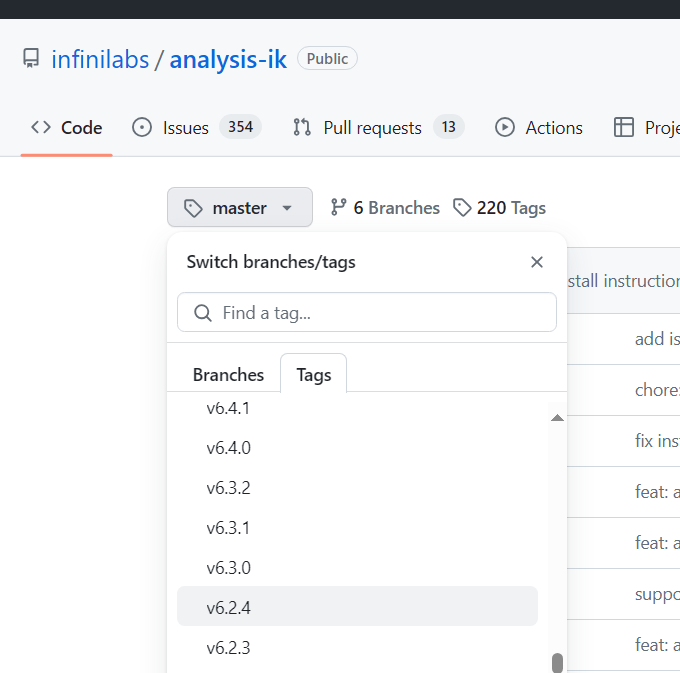Select tag v6.4.0
The width and height of the screenshot is (680, 673).
(229, 448)
